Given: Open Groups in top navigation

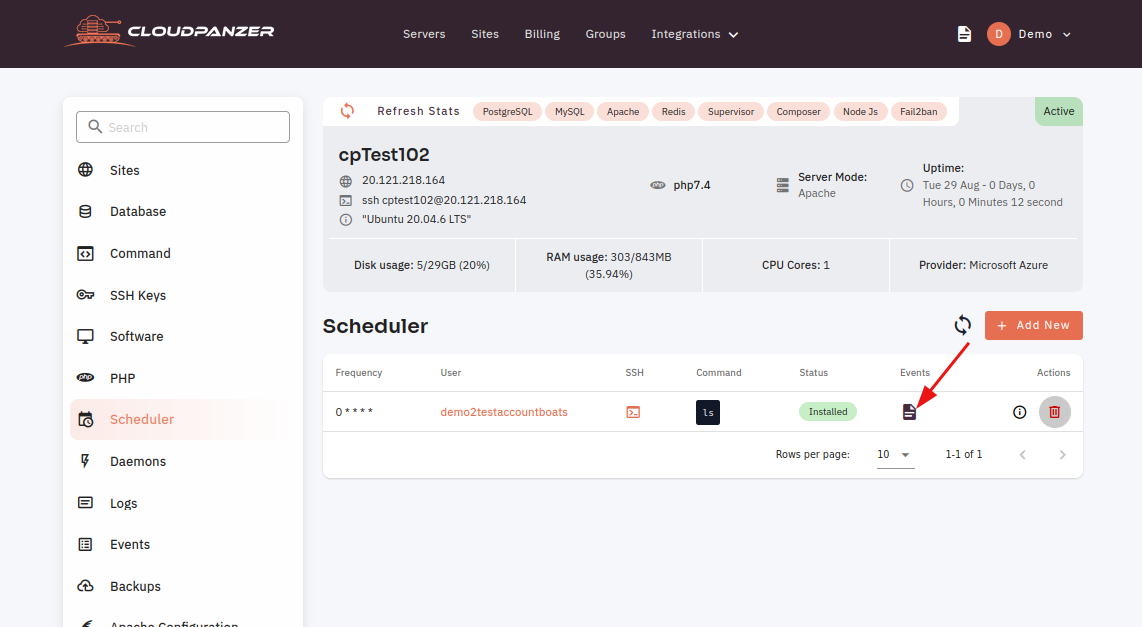Looking at the screenshot, I should [x=605, y=34].
